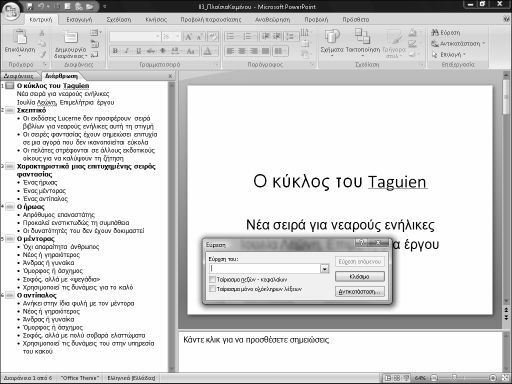Switch to the Πρόσθετα ribbon tab

pos(356,20)
